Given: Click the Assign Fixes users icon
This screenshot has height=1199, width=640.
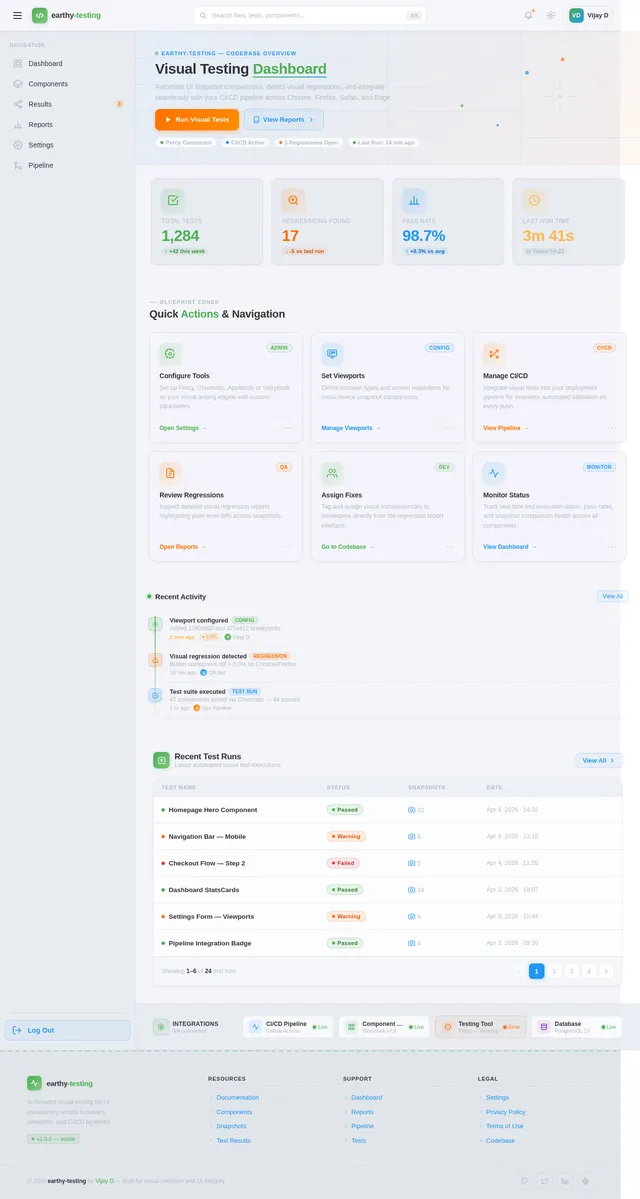Looking at the screenshot, I should pyautogui.click(x=332, y=473).
